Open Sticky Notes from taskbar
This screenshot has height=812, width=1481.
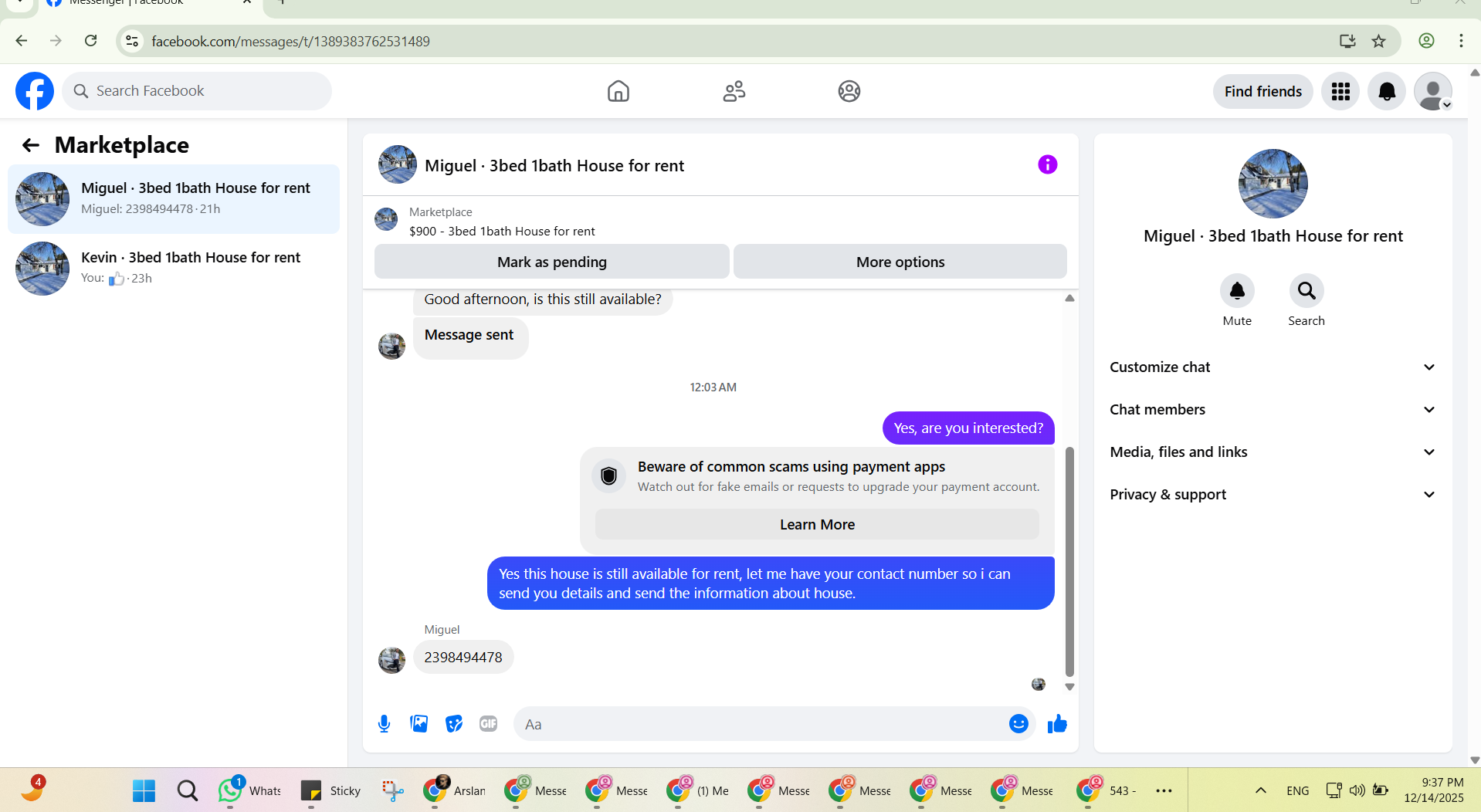click(330, 790)
